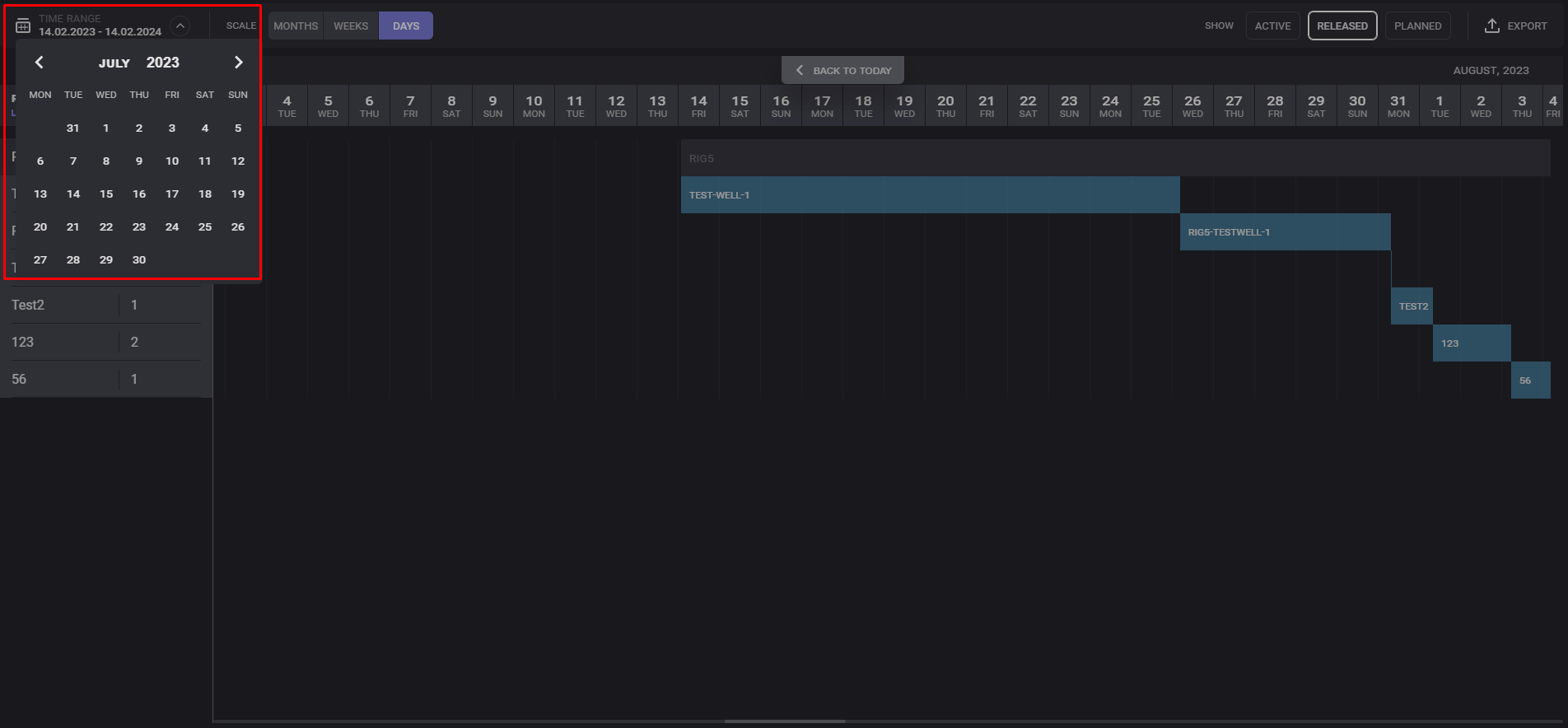Switch scale to Months
This screenshot has height=728, width=1568.
(x=296, y=26)
